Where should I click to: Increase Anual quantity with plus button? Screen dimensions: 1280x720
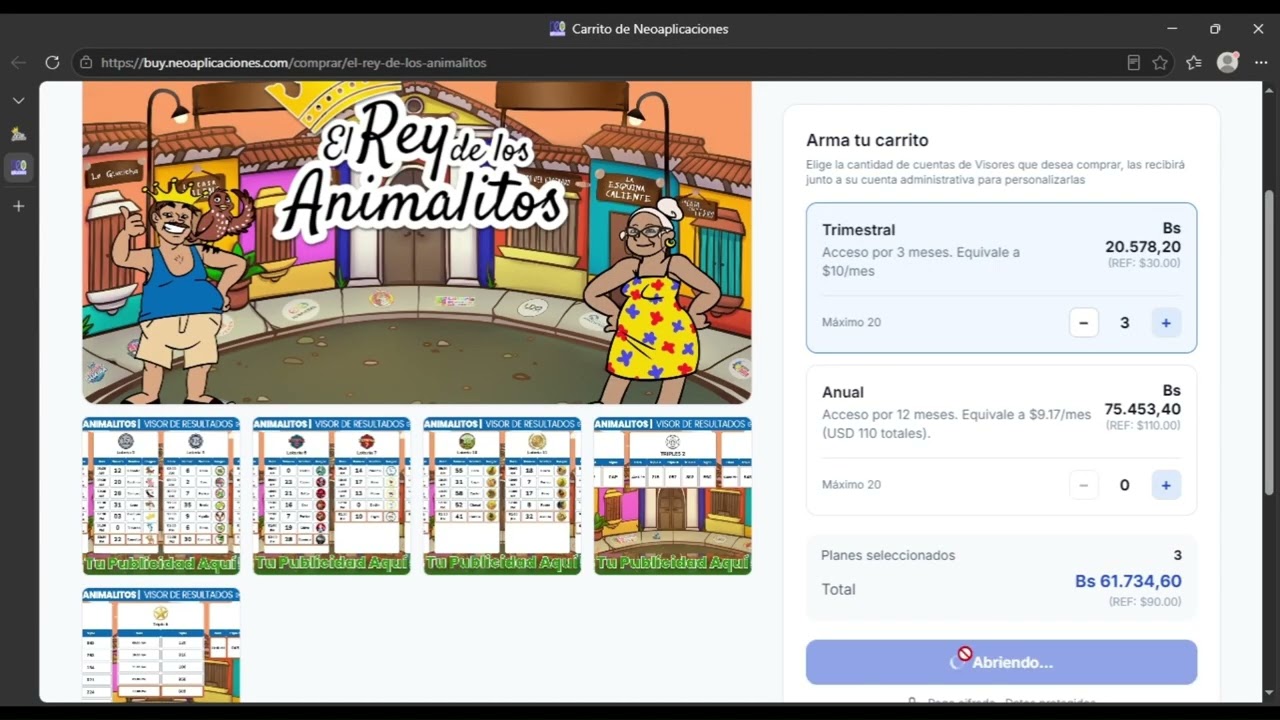point(1166,485)
